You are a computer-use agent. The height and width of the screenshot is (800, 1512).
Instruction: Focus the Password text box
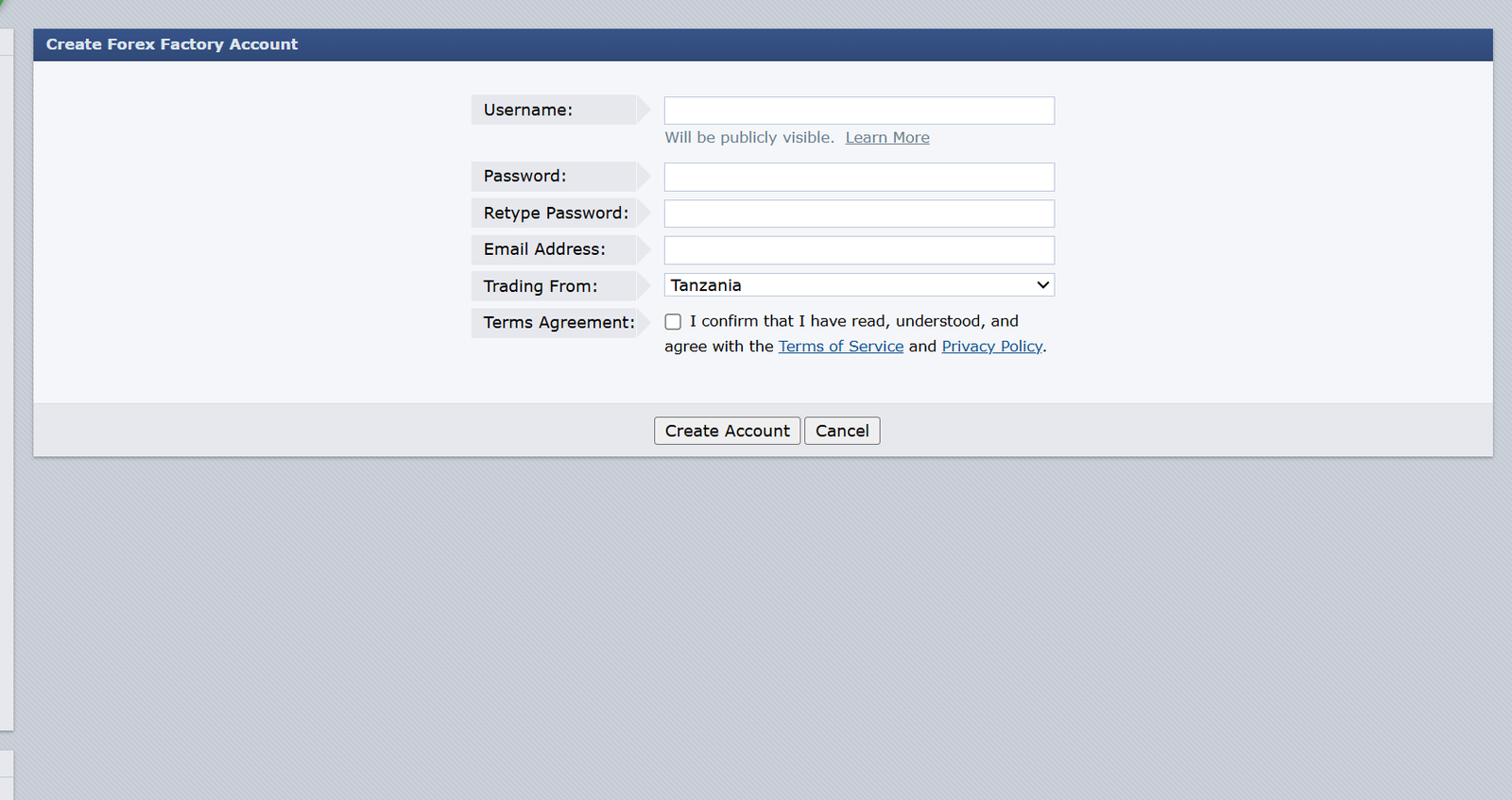pyautogui.click(x=858, y=177)
